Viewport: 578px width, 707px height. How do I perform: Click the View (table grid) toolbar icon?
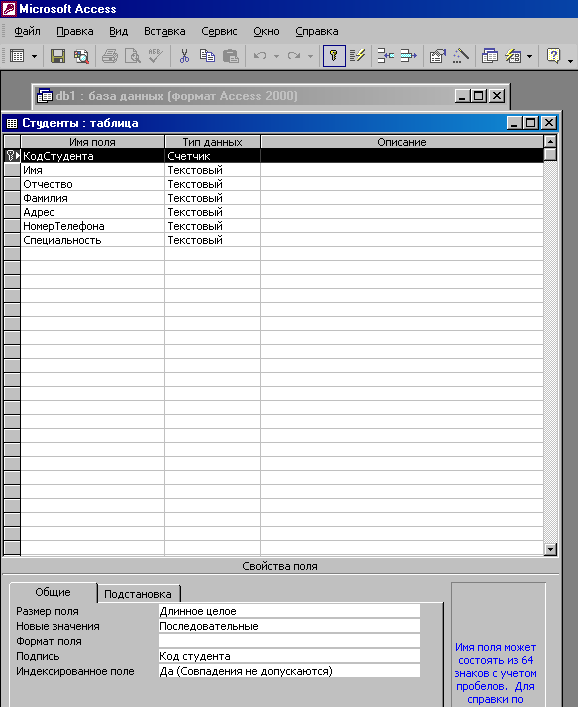(17, 56)
